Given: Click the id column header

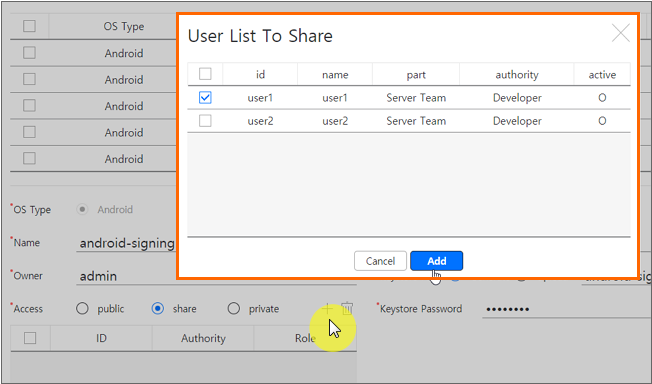Looking at the screenshot, I should pyautogui.click(x=260, y=74).
